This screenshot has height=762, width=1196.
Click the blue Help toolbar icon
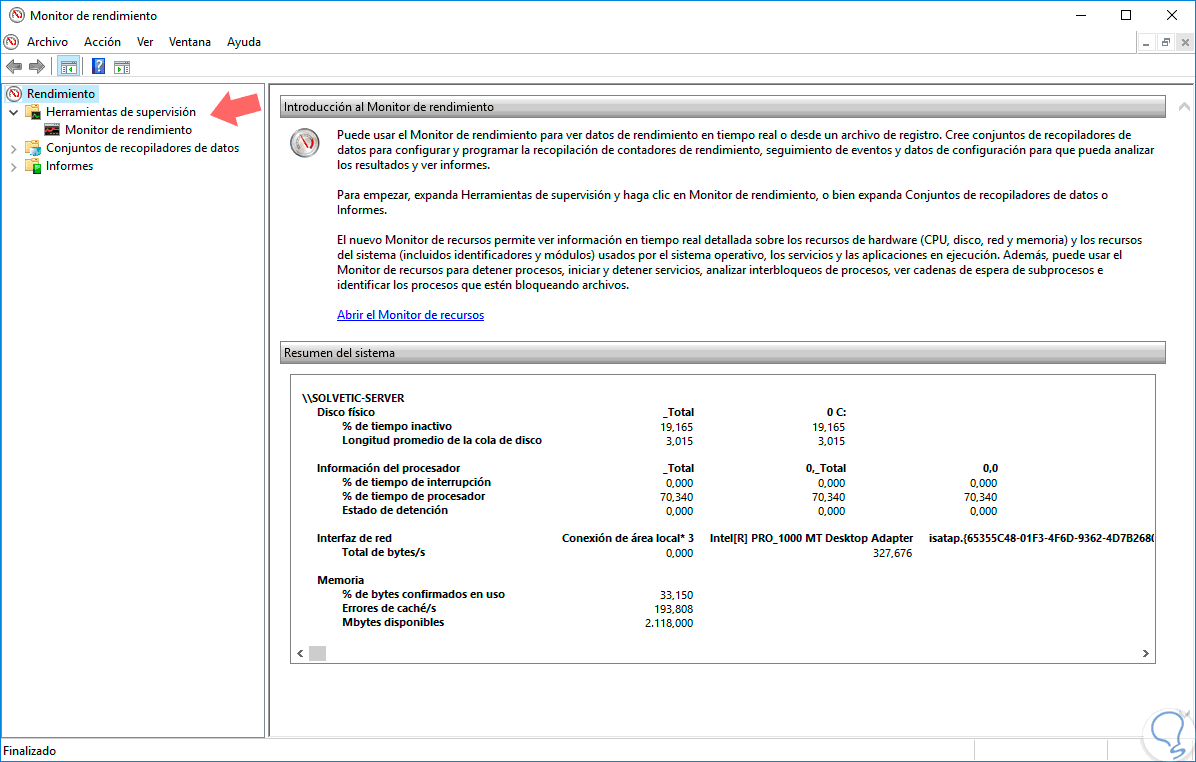98,66
